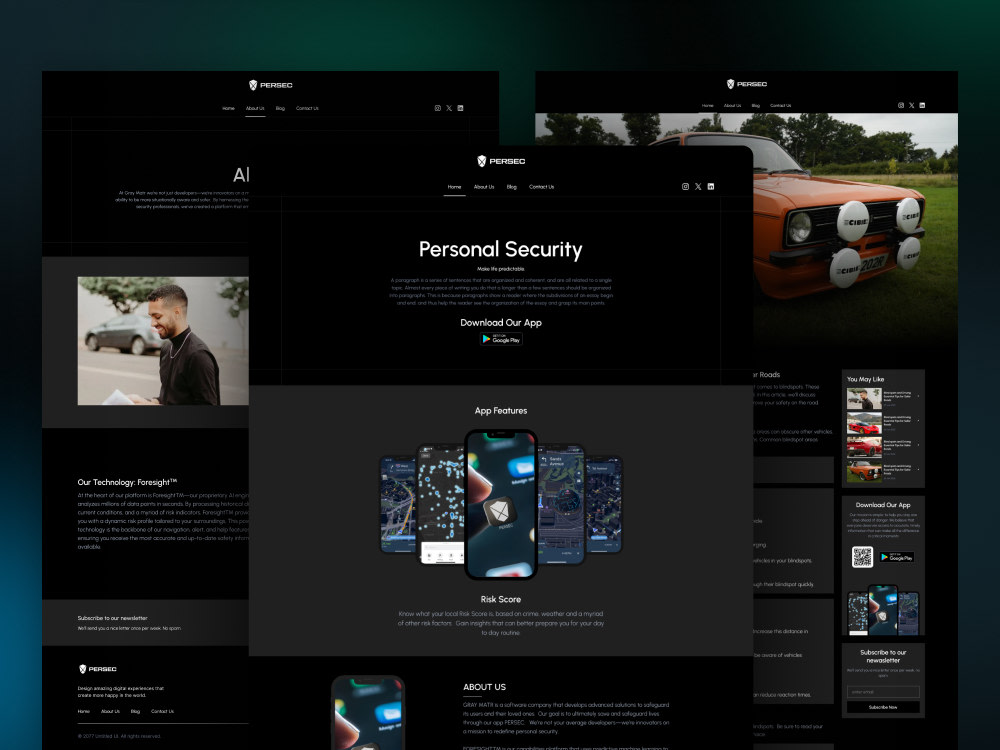This screenshot has width=1000, height=750.
Task: Expand first You May Like article arrow
Action: [x=918, y=396]
